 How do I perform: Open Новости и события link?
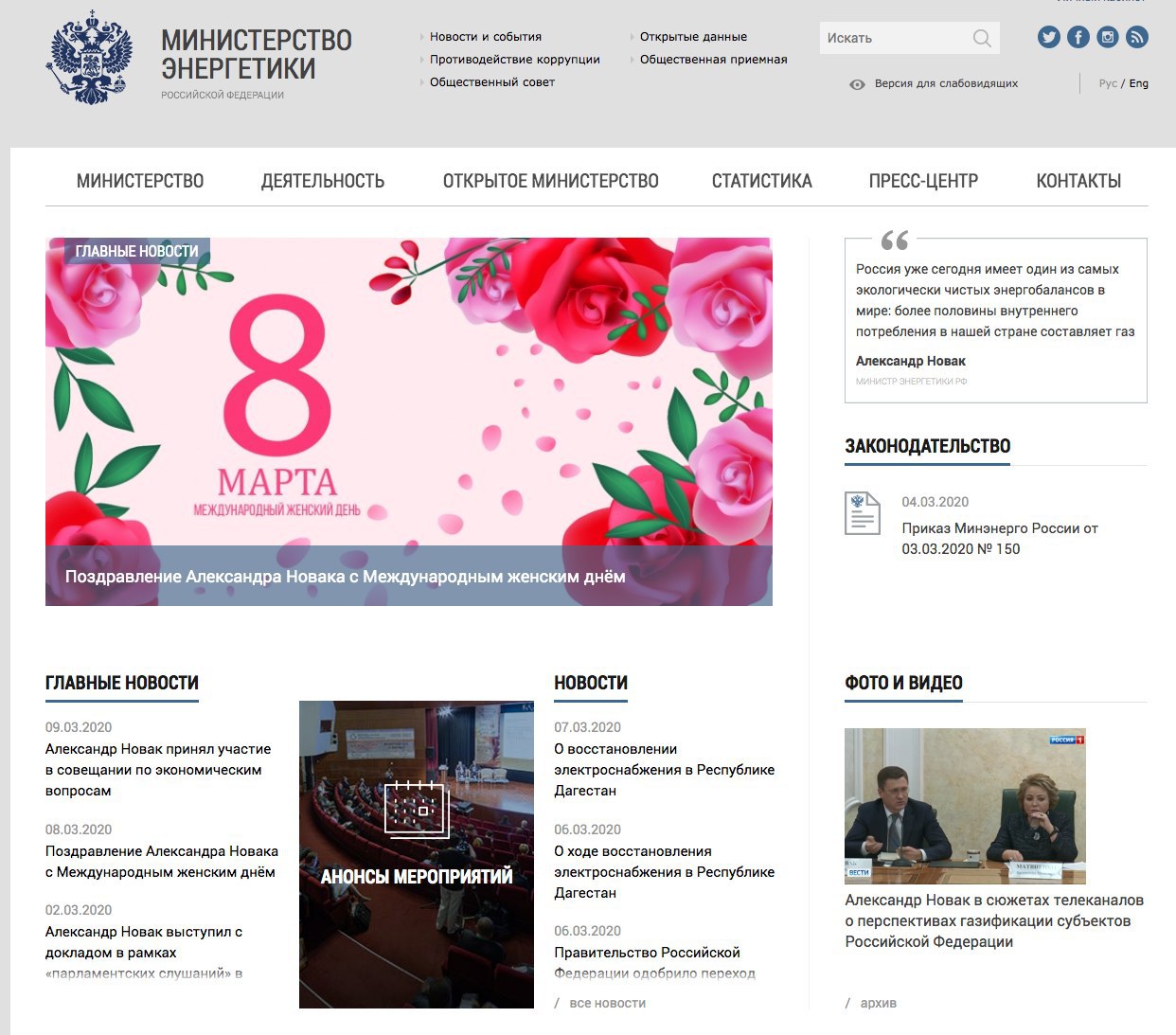486,37
